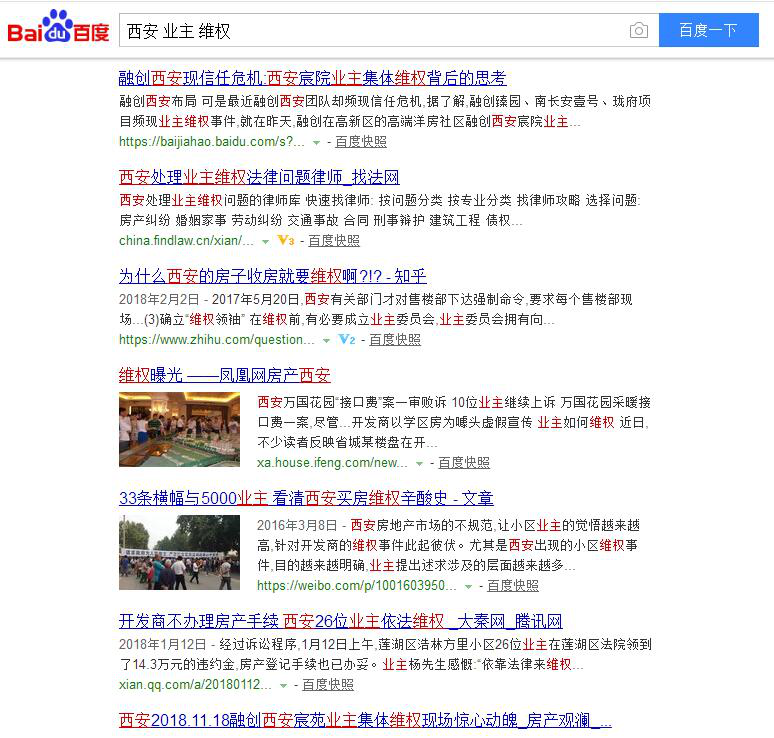Expand arrow beside weibo.com URL
The image size is (774, 738).
468,586
